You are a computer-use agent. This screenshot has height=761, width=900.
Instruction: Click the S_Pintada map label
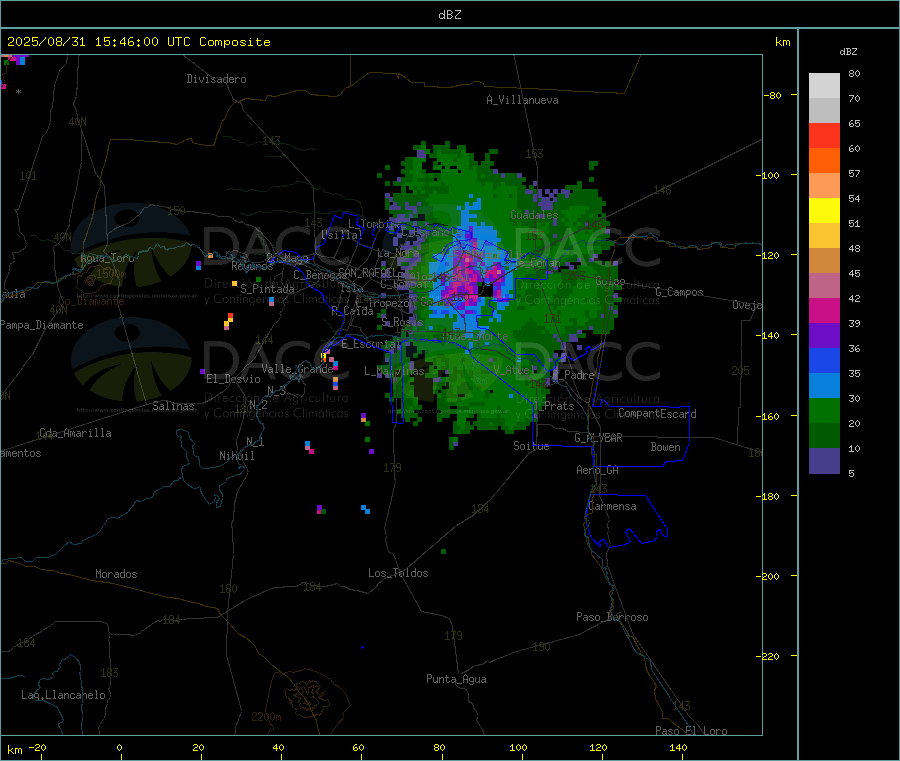pyautogui.click(x=267, y=289)
